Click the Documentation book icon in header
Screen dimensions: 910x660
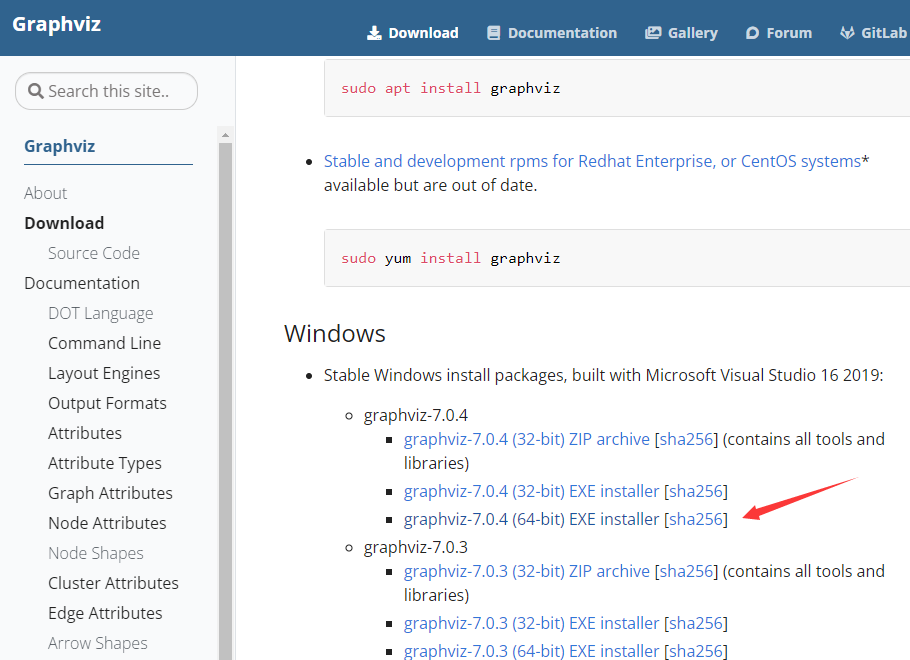(493, 33)
